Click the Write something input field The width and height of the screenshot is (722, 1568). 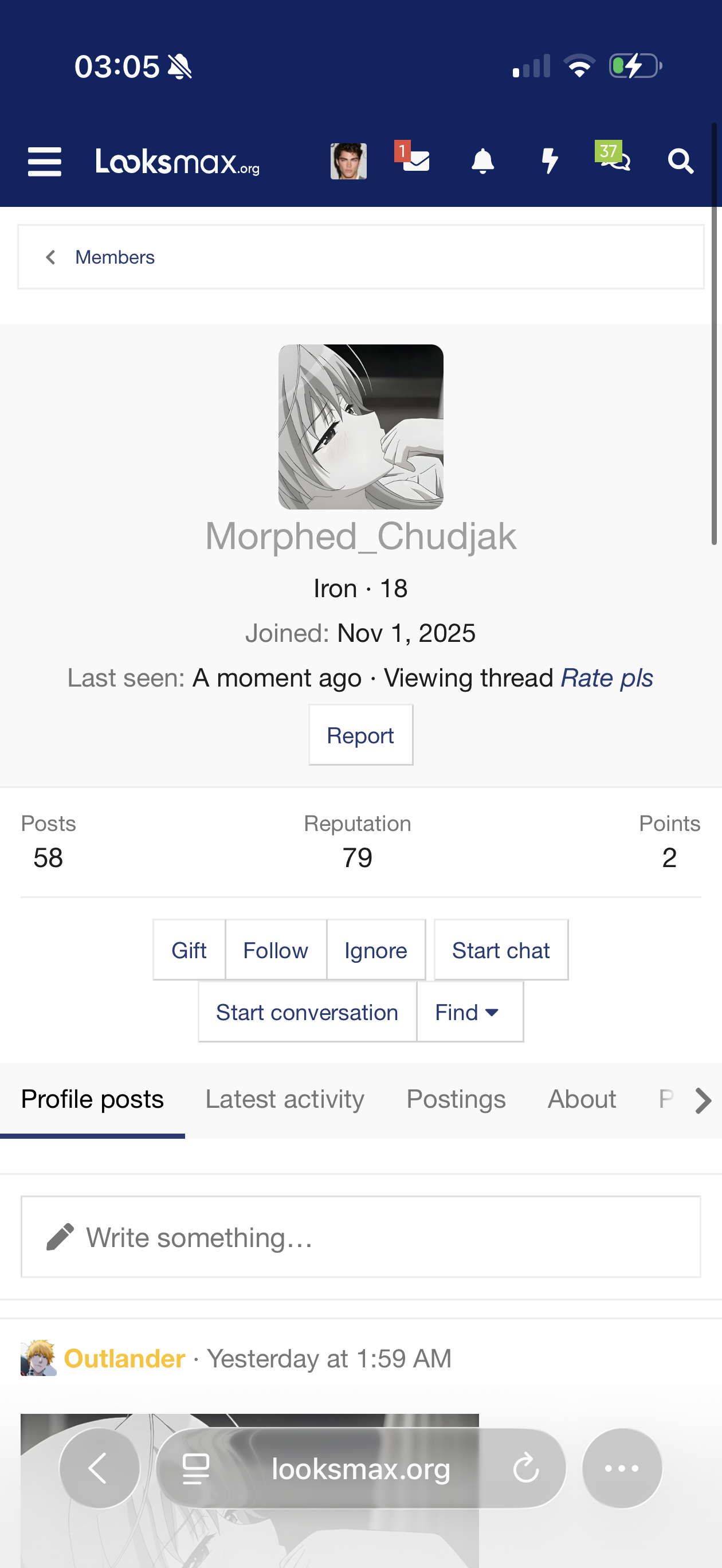click(x=360, y=1237)
